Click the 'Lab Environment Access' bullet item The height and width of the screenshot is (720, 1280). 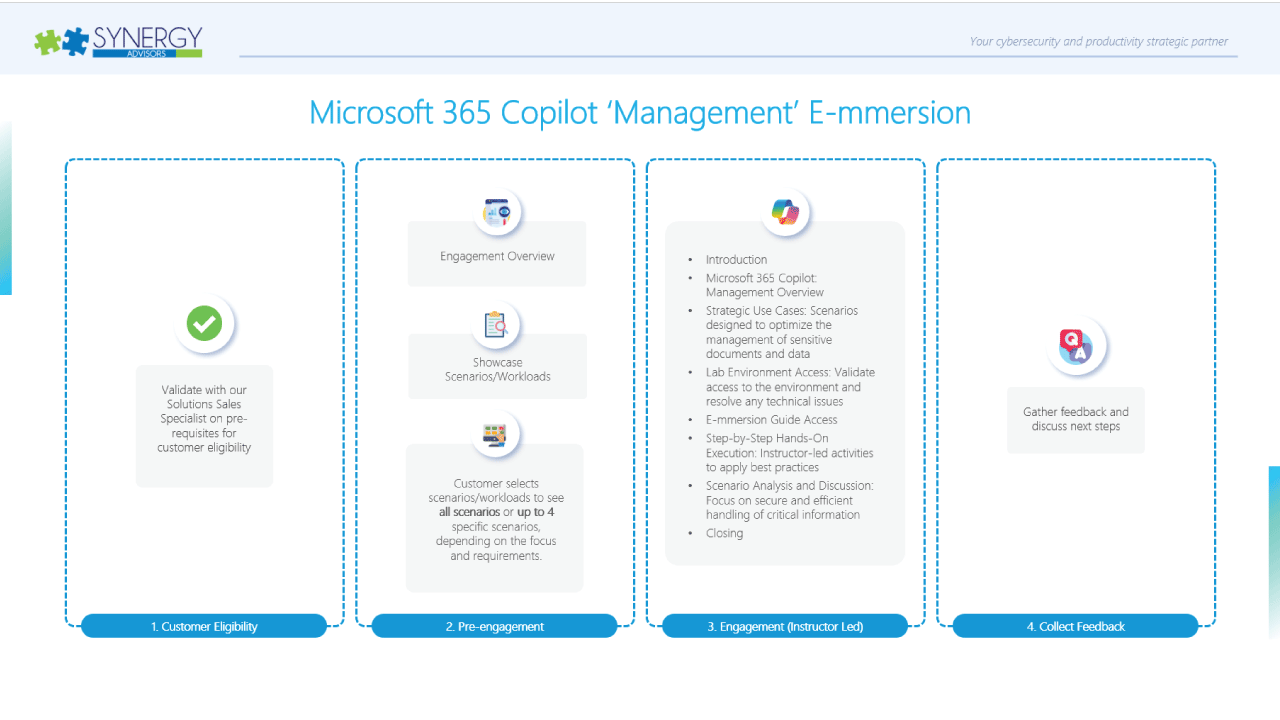[x=790, y=387]
